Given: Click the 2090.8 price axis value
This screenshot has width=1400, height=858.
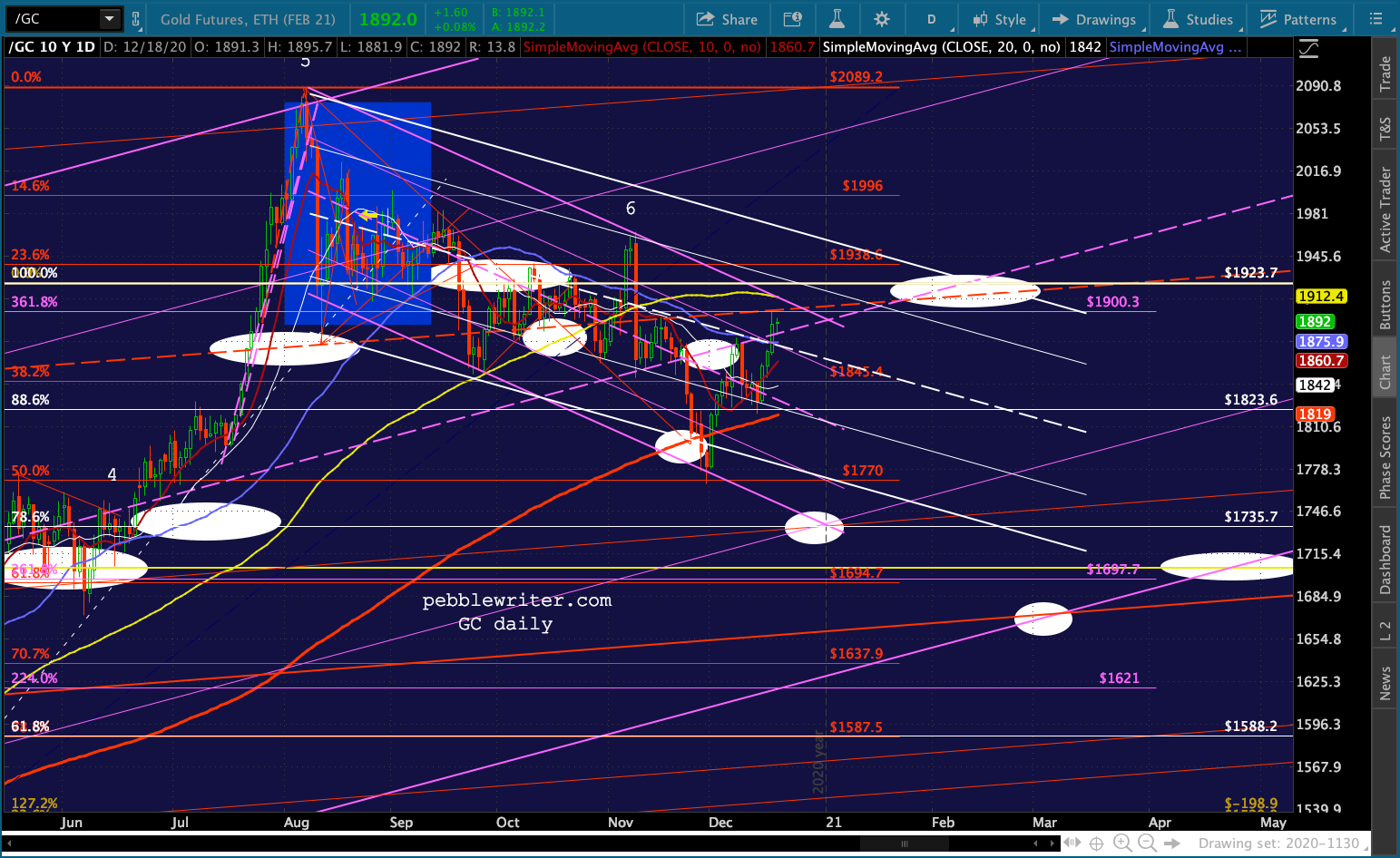Looking at the screenshot, I should pos(1318,86).
